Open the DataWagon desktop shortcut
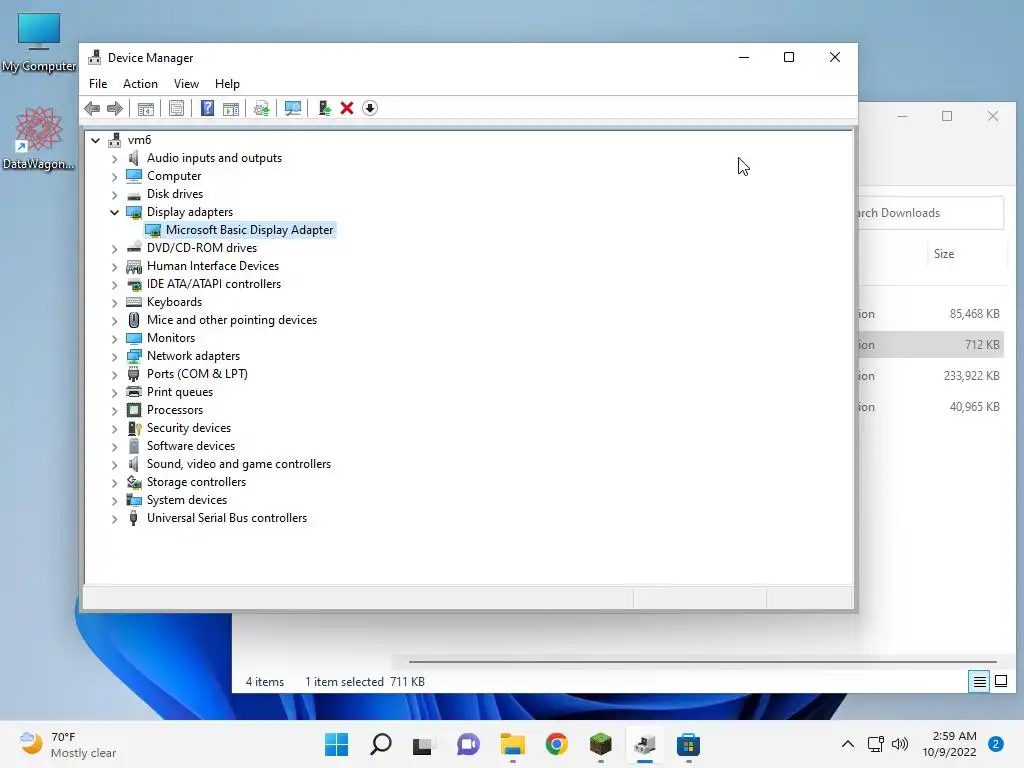Screen dimensions: 1024x768 (x=39, y=138)
